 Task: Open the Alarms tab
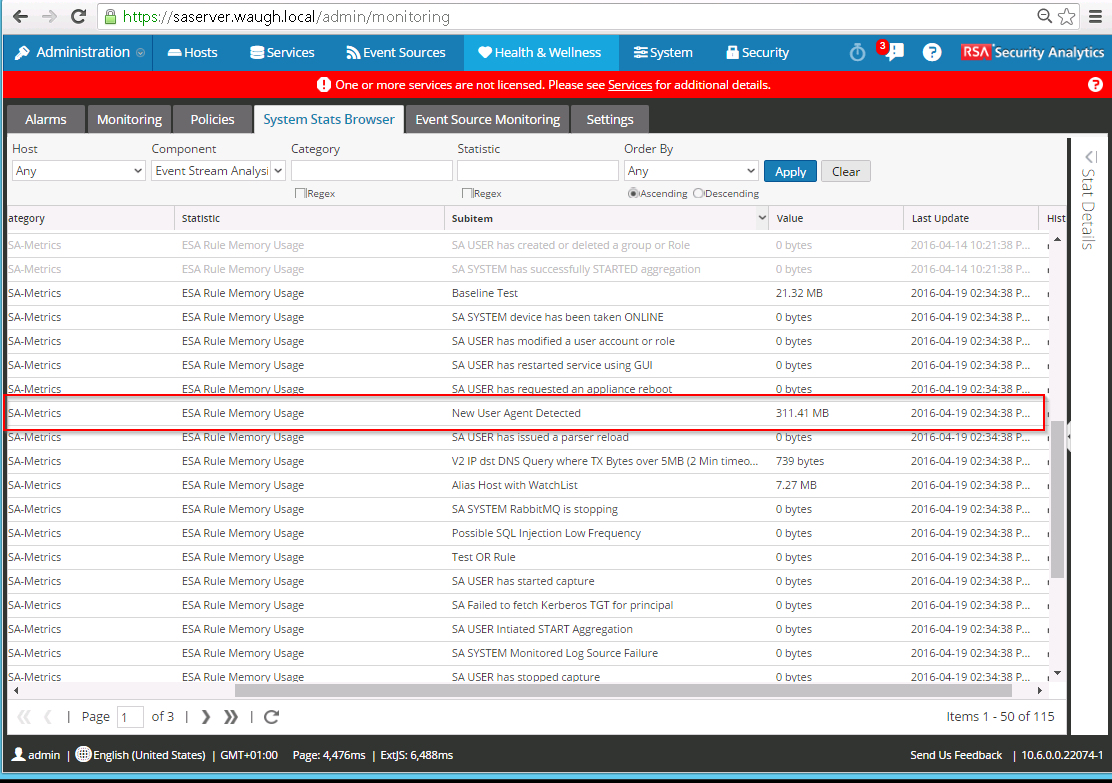(46, 119)
